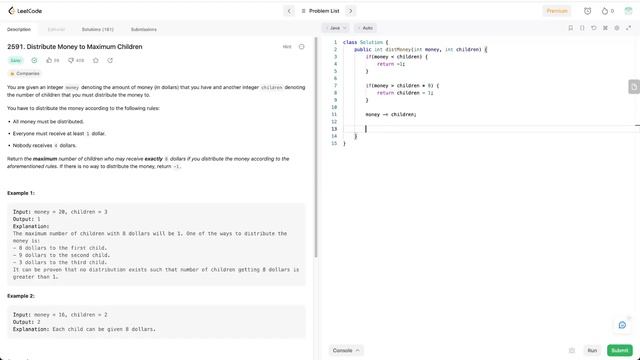This screenshot has height=360, width=640.
Task: Click the 'Example 1:' heading
Action: [x=21, y=193]
